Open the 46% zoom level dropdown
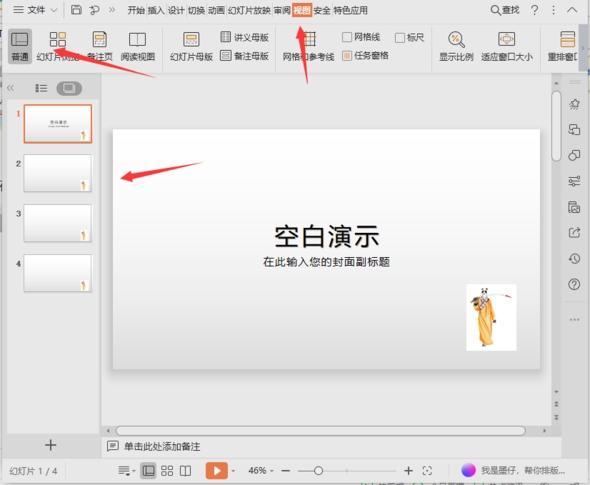Image resolution: width=590 pixels, height=485 pixels. 260,471
